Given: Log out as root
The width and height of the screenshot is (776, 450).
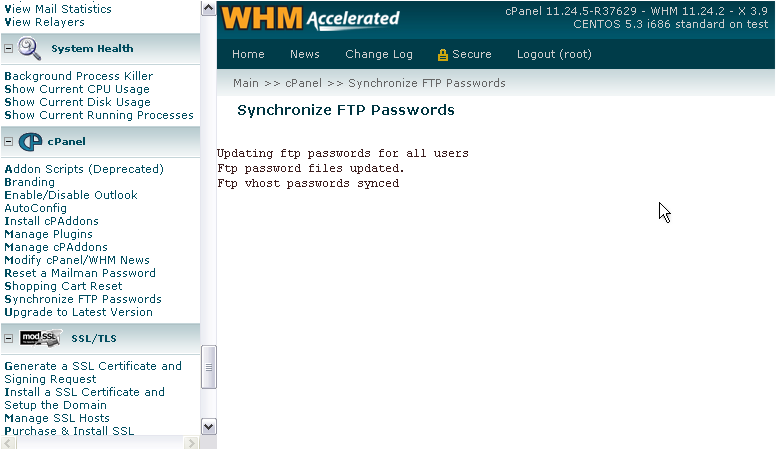Looking at the screenshot, I should pyautogui.click(x=554, y=54).
